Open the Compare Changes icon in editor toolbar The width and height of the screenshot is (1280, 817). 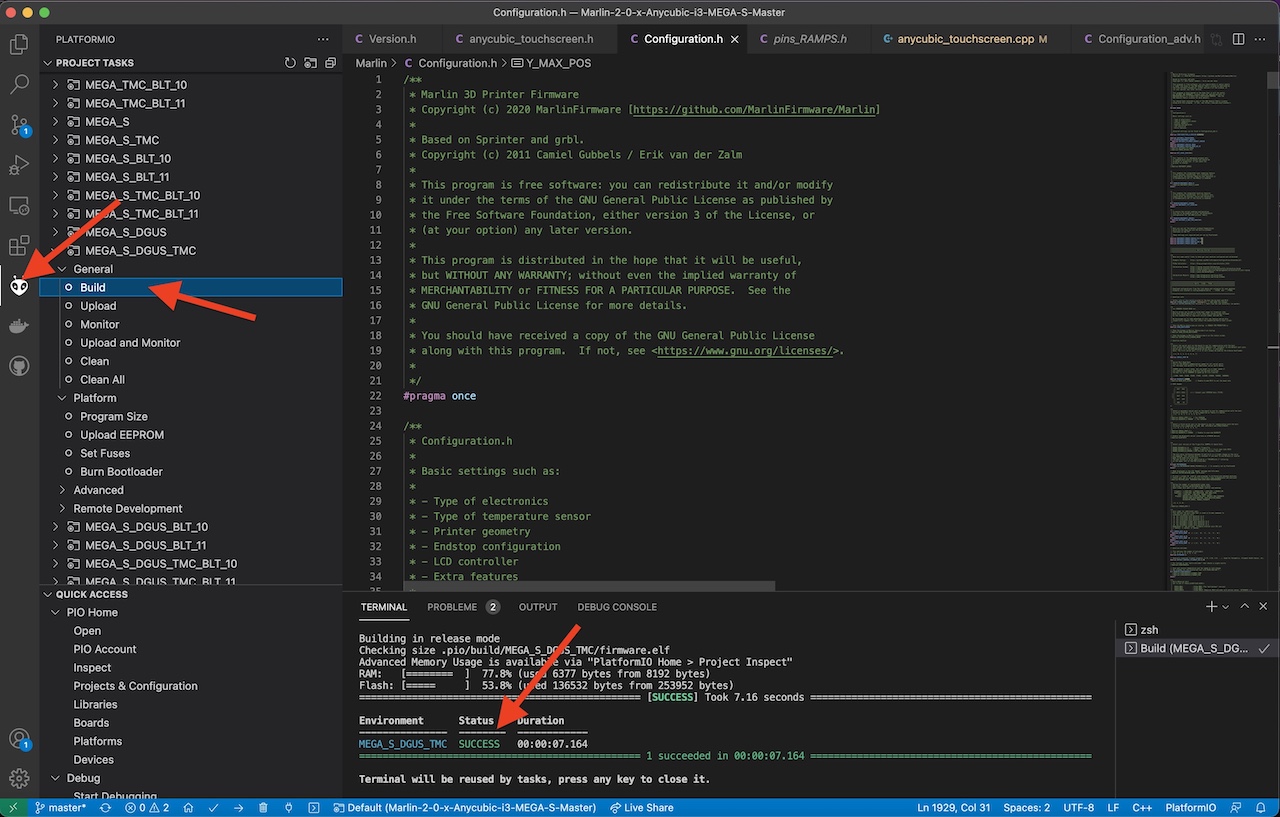coord(1217,39)
